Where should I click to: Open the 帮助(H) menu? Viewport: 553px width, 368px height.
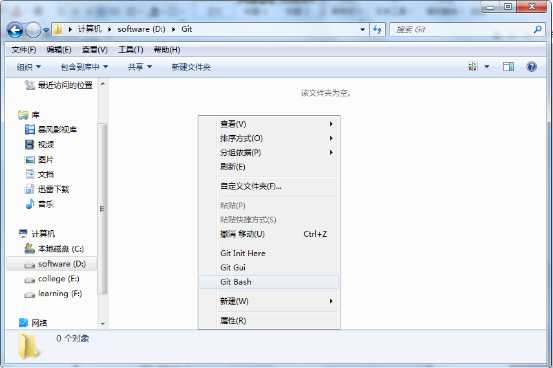[x=167, y=50]
